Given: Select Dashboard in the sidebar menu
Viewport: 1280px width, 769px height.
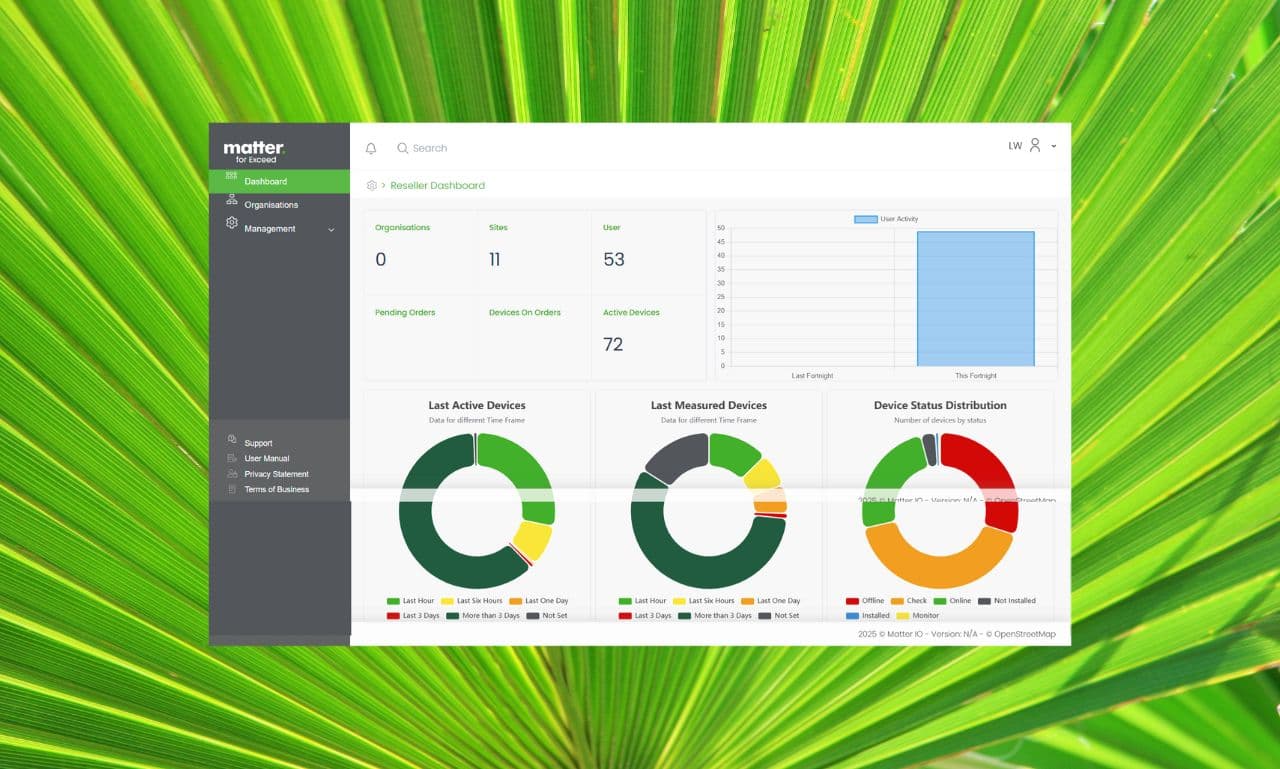Looking at the screenshot, I should tap(265, 182).
